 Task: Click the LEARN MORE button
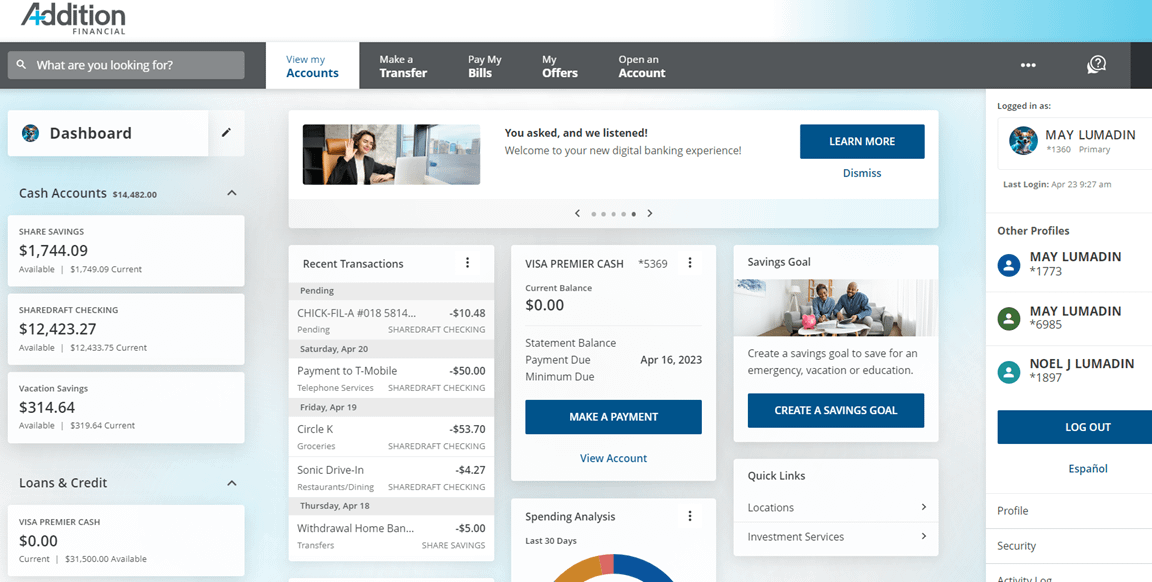(862, 141)
